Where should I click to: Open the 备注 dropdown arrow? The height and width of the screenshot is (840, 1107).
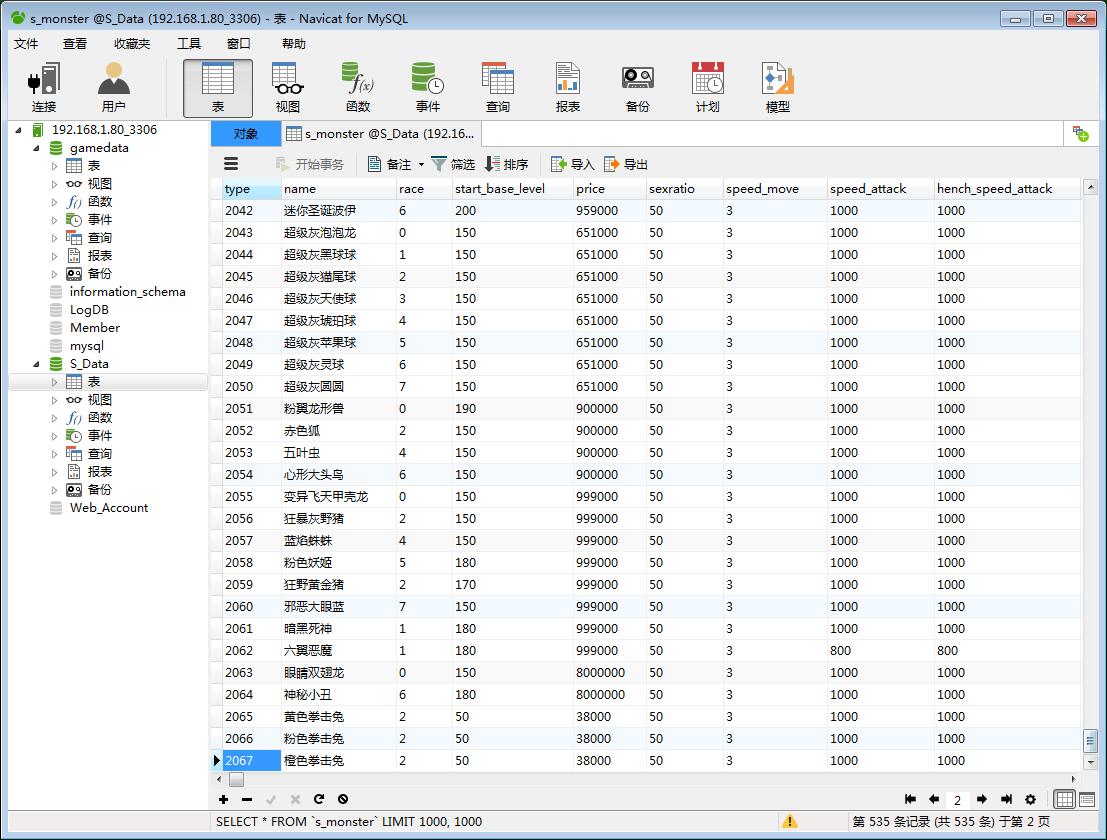(x=421, y=164)
